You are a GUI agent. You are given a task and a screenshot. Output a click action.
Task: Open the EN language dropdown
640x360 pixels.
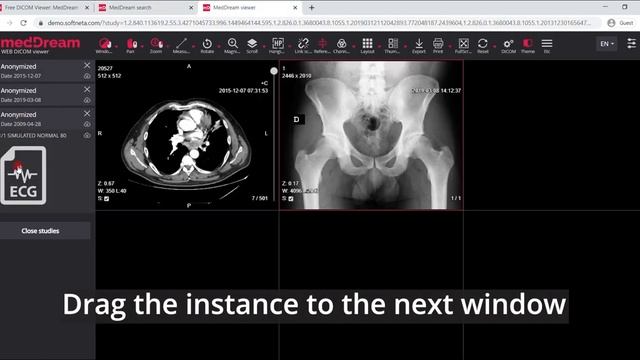click(x=607, y=44)
